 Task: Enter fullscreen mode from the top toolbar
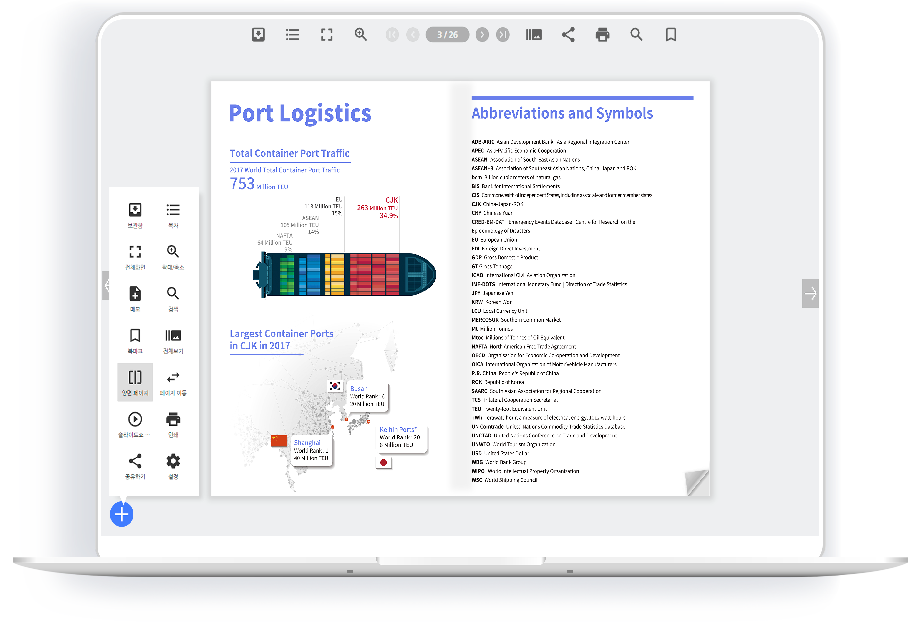[326, 35]
